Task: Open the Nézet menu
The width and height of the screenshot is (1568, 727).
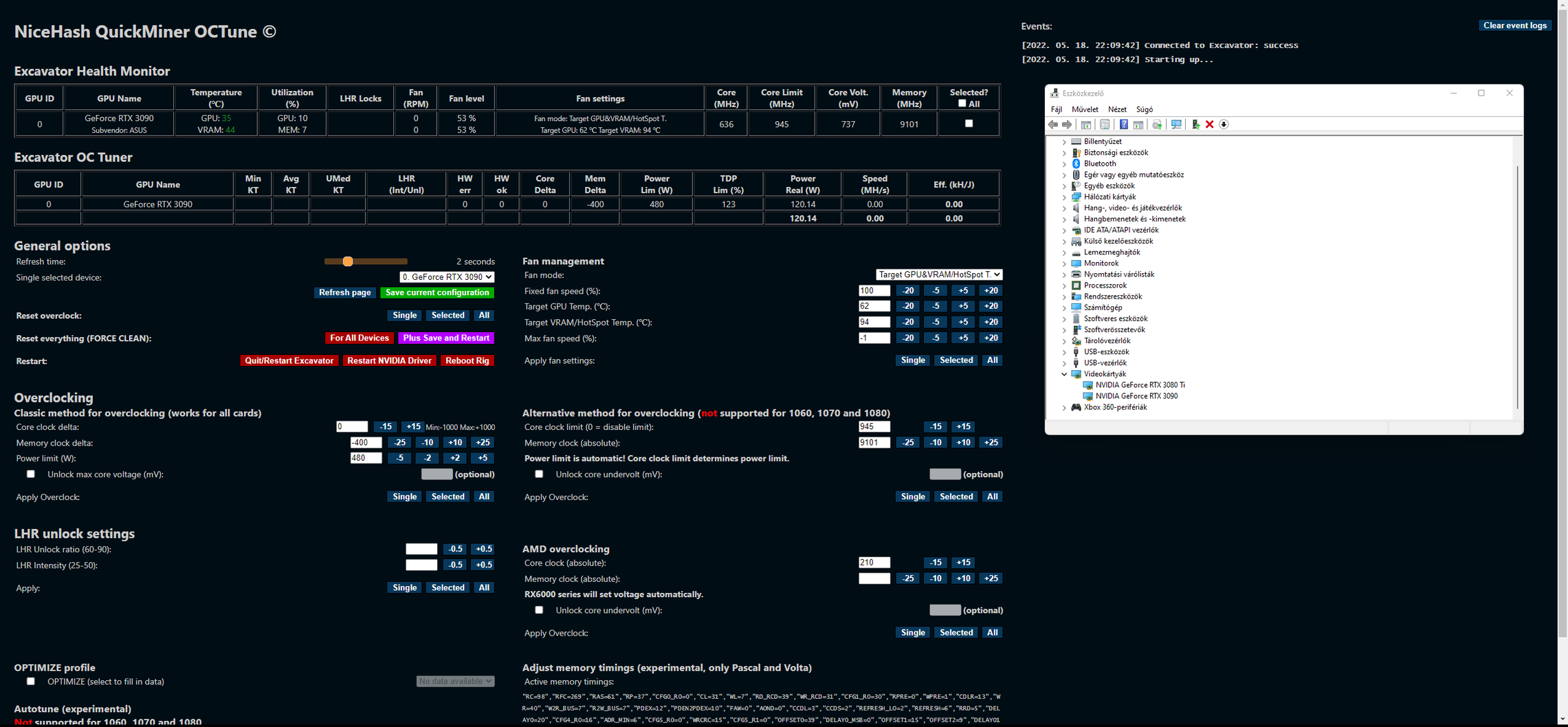Action: [x=1117, y=109]
